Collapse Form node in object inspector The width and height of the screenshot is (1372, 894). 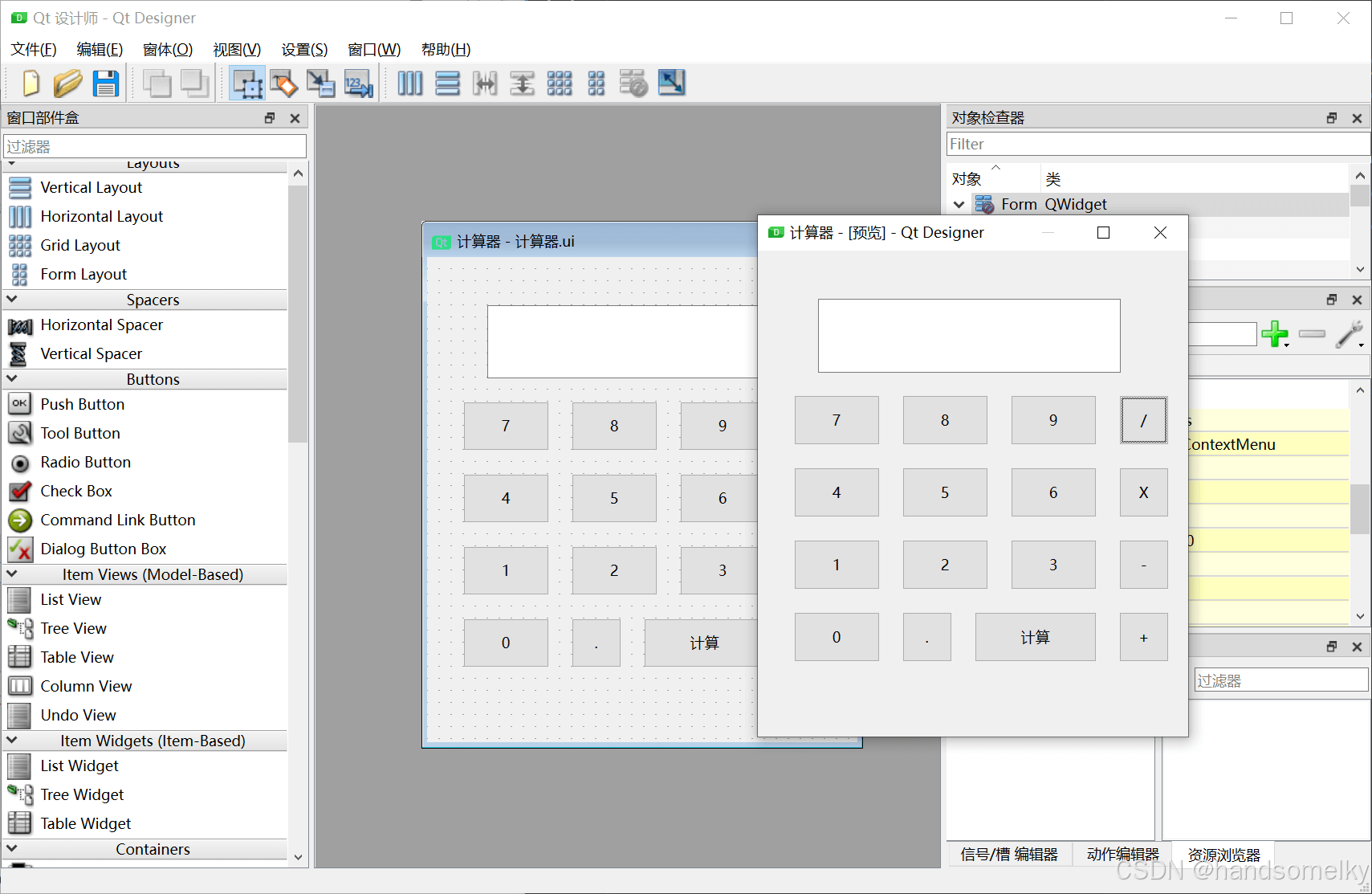(x=959, y=205)
